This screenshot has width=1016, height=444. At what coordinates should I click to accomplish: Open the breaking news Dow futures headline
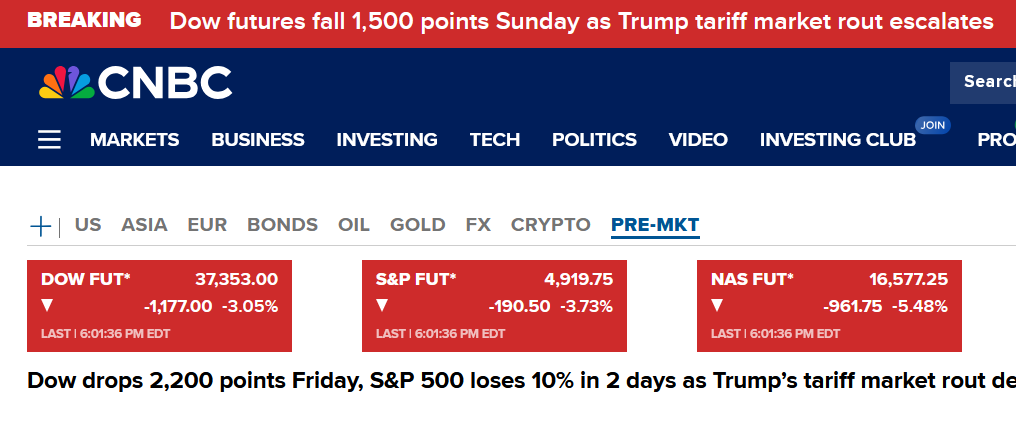click(x=581, y=21)
